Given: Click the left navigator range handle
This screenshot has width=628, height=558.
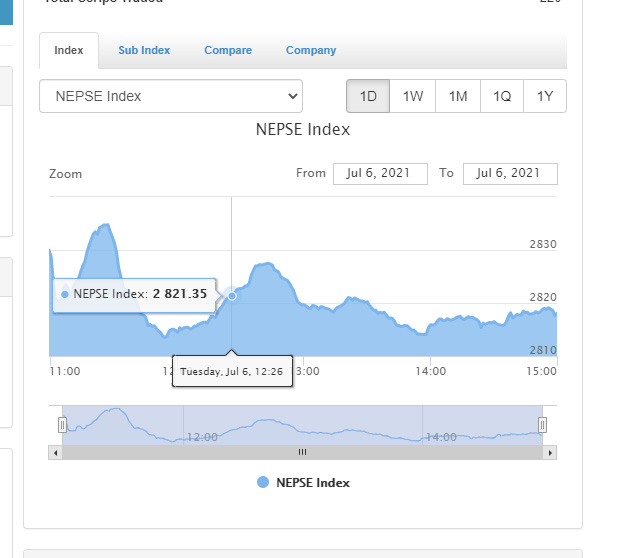Looking at the screenshot, I should [62, 425].
